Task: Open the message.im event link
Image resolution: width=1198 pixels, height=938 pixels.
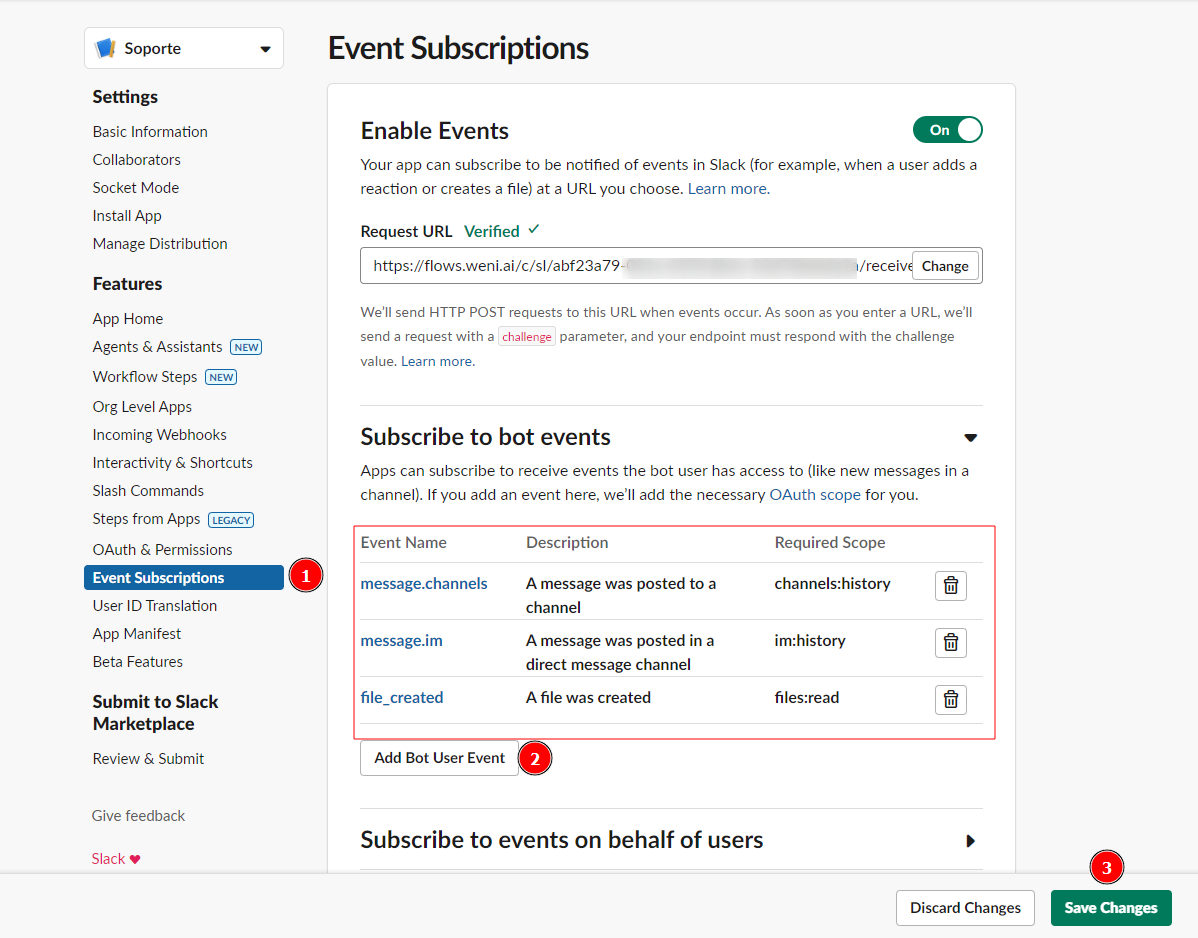Action: click(402, 641)
